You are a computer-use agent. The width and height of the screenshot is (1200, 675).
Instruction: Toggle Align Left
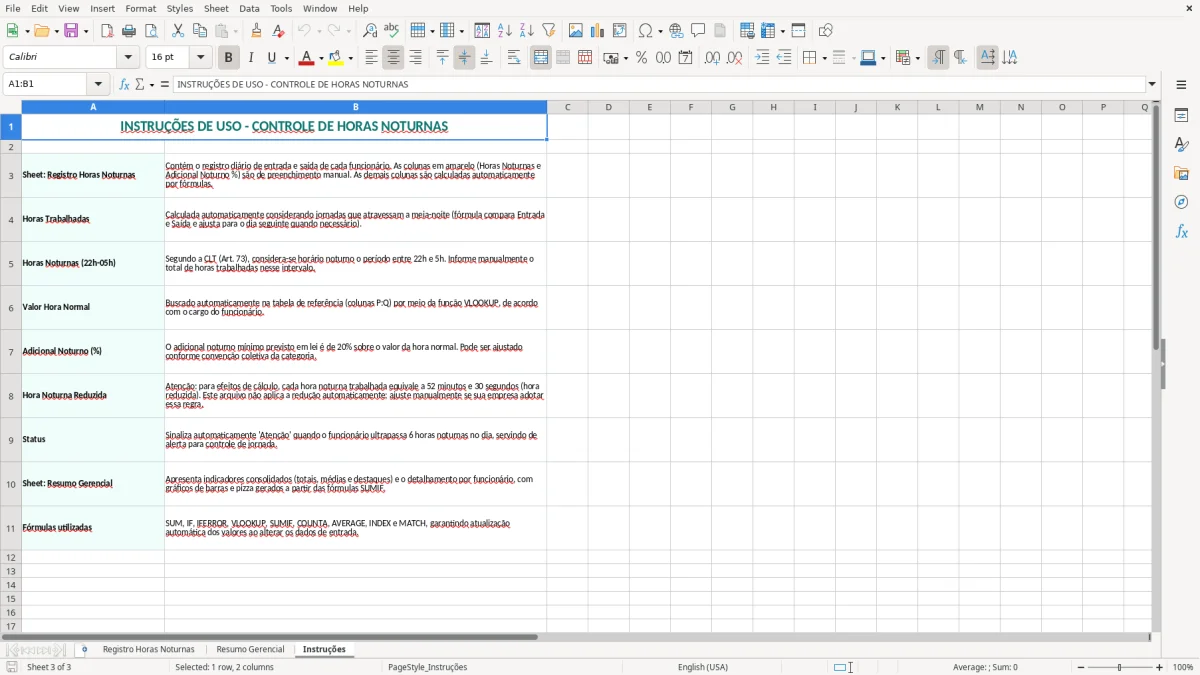[x=371, y=58]
